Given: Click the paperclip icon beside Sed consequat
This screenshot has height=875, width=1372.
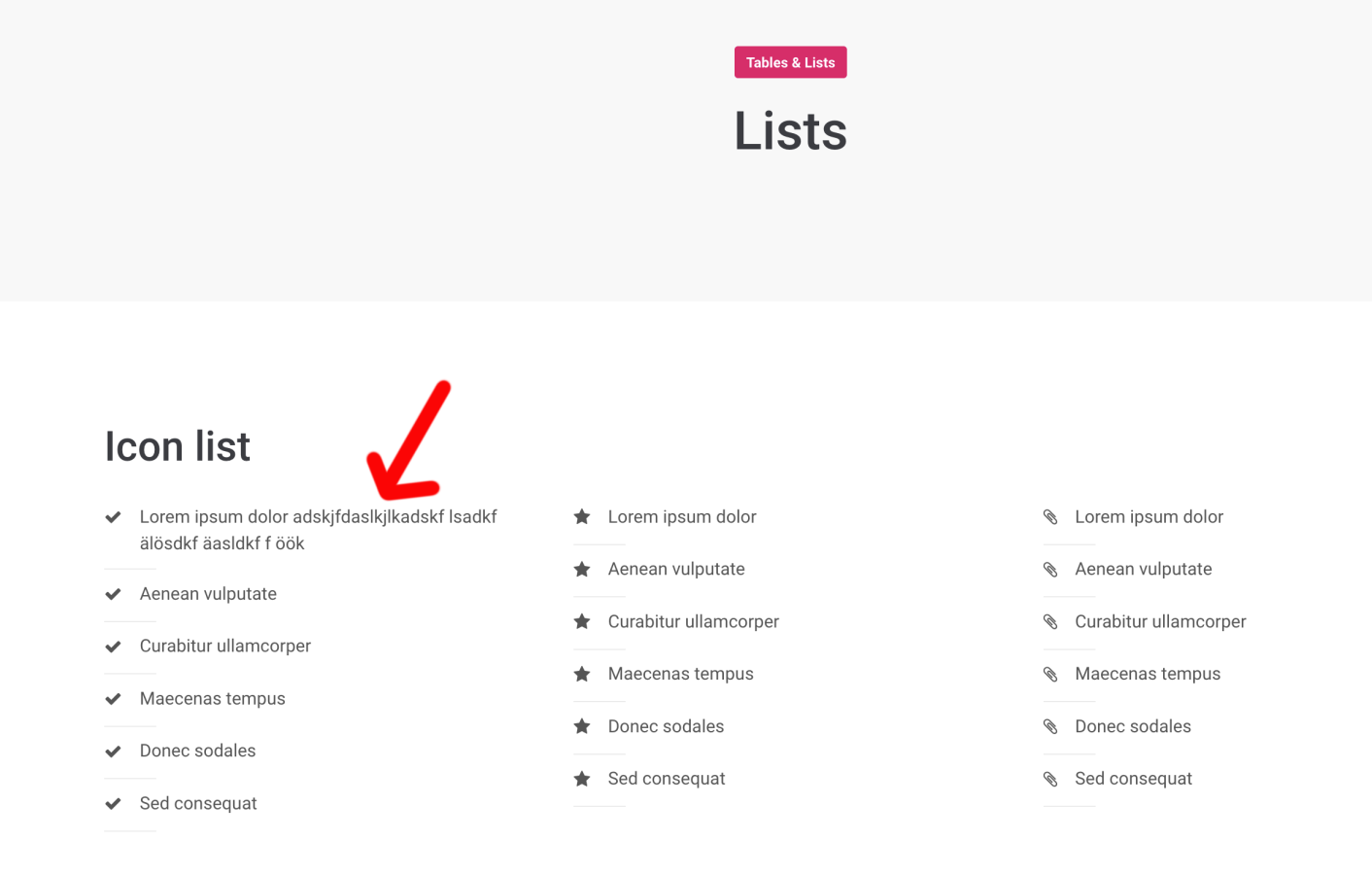Looking at the screenshot, I should pos(1050,779).
